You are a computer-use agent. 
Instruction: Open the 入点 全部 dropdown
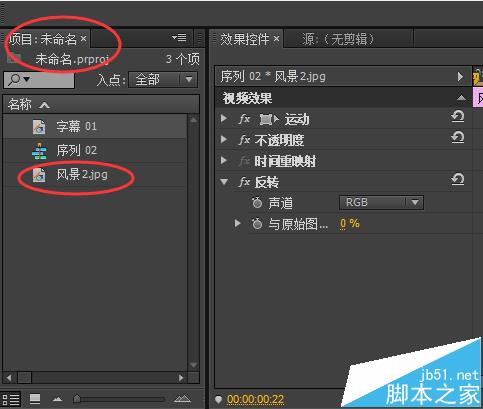[x=163, y=80]
